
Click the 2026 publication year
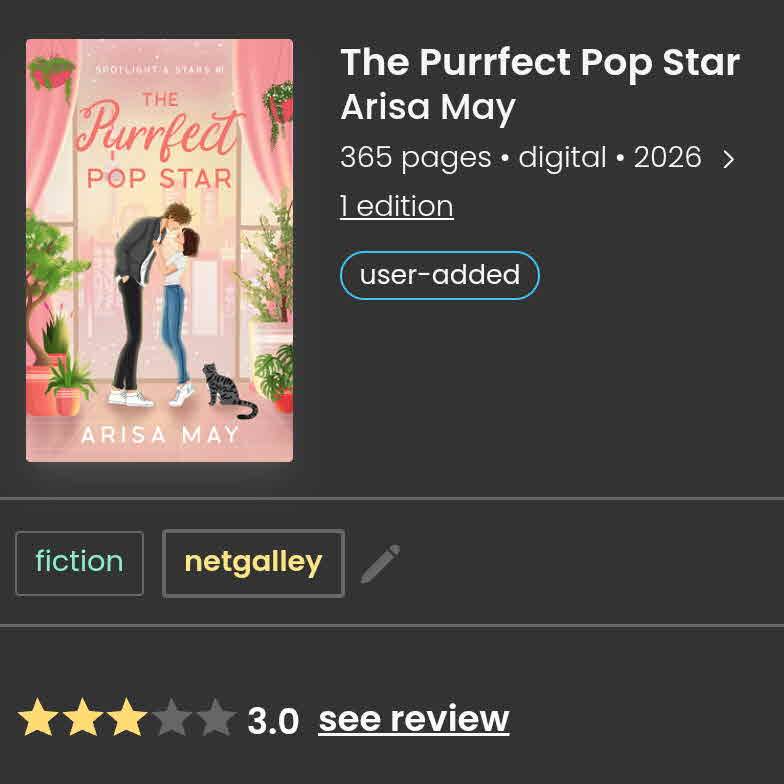667,158
